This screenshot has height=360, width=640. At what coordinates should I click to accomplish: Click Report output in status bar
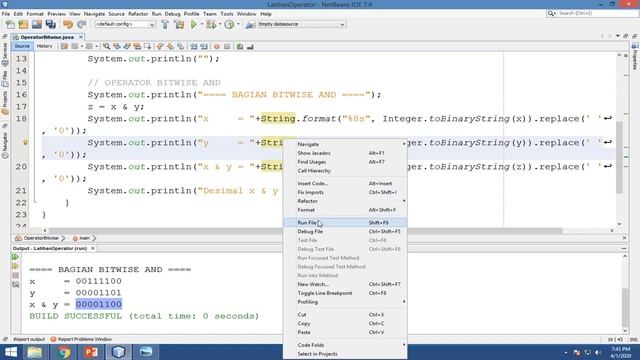click(29, 339)
